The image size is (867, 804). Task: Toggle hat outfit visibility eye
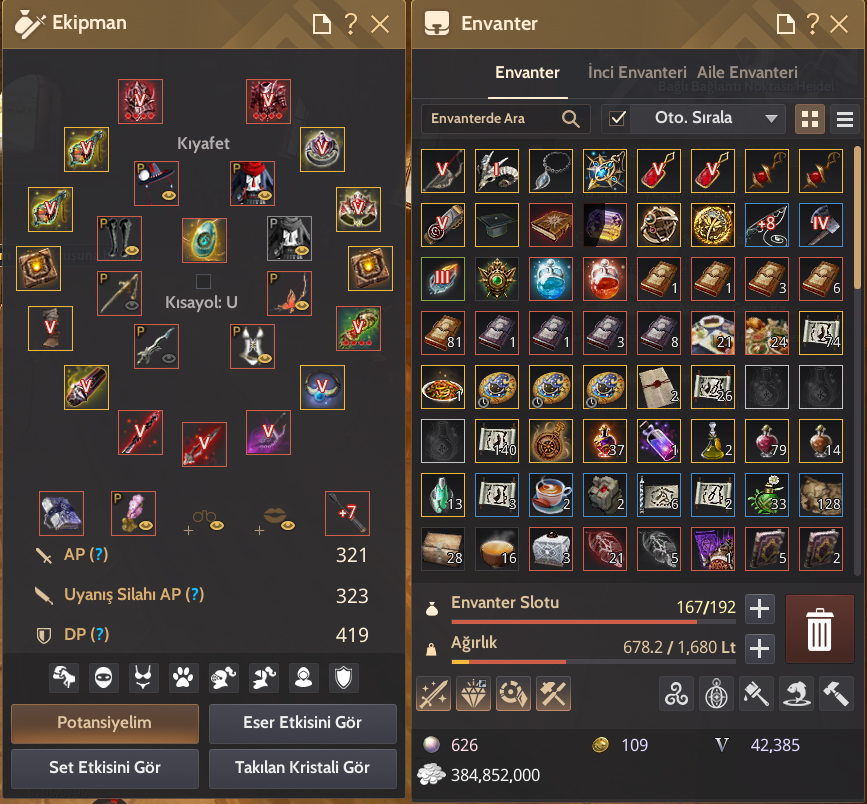click(169, 196)
